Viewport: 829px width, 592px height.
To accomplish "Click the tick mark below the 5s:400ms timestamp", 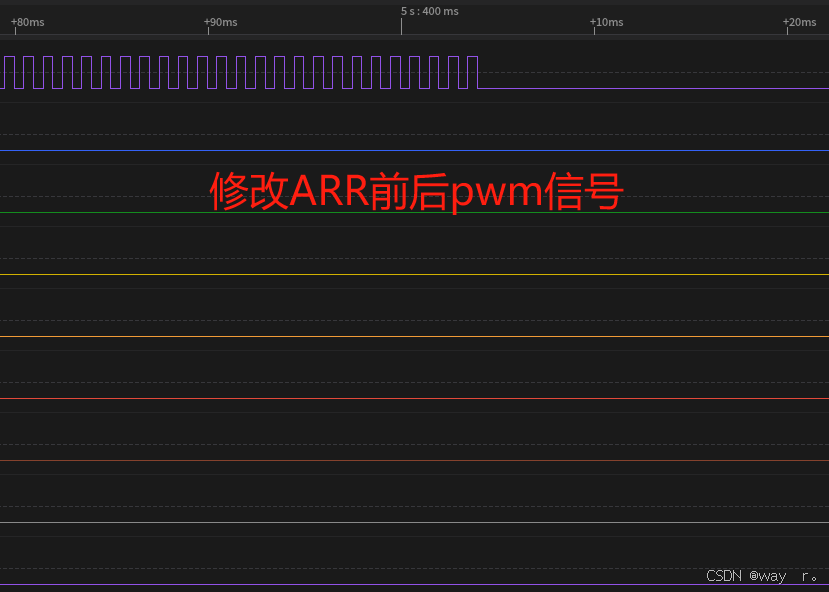I will pyautogui.click(x=401, y=27).
